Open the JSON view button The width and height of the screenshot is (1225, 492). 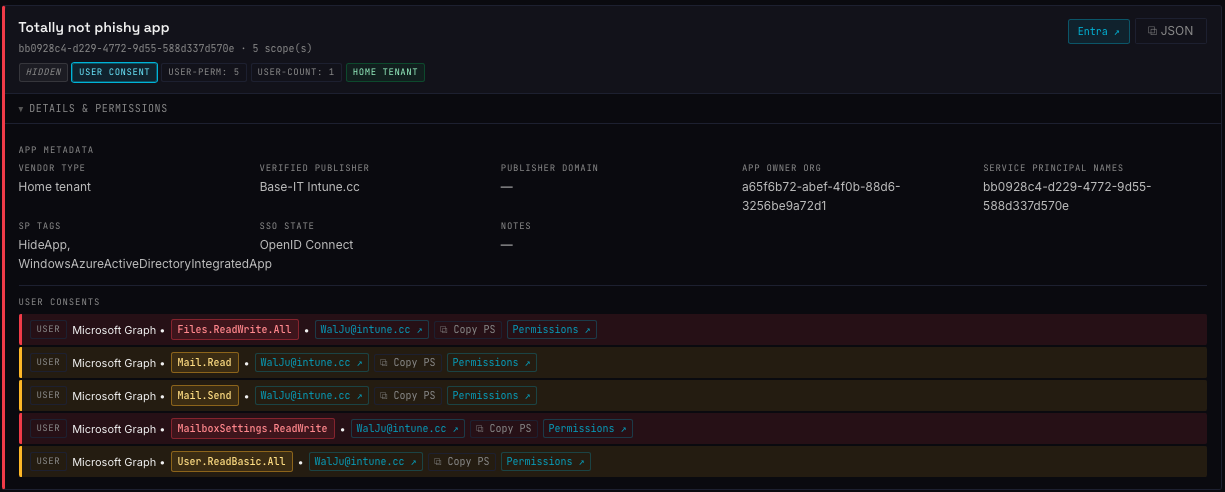[x=1170, y=31]
